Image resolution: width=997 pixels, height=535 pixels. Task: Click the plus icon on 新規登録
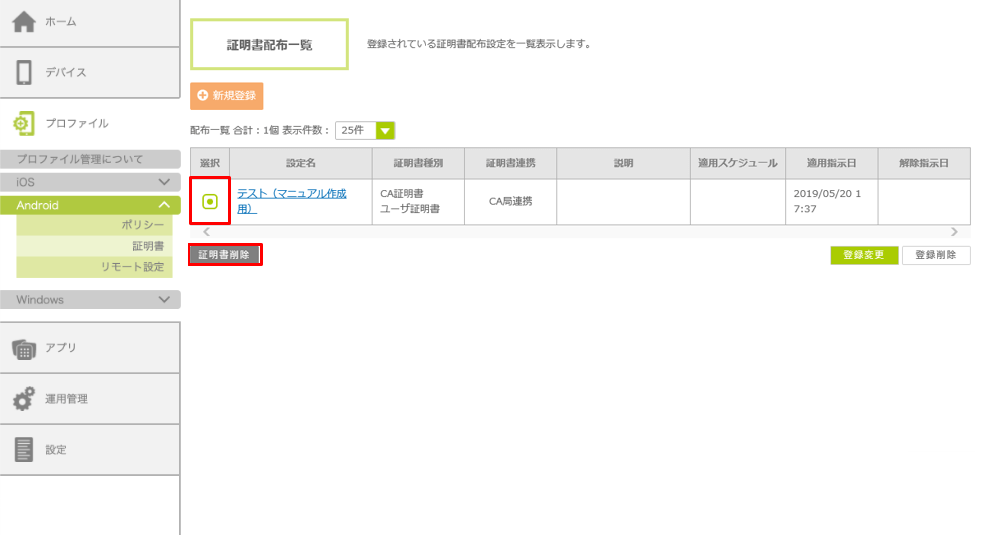coord(202,95)
